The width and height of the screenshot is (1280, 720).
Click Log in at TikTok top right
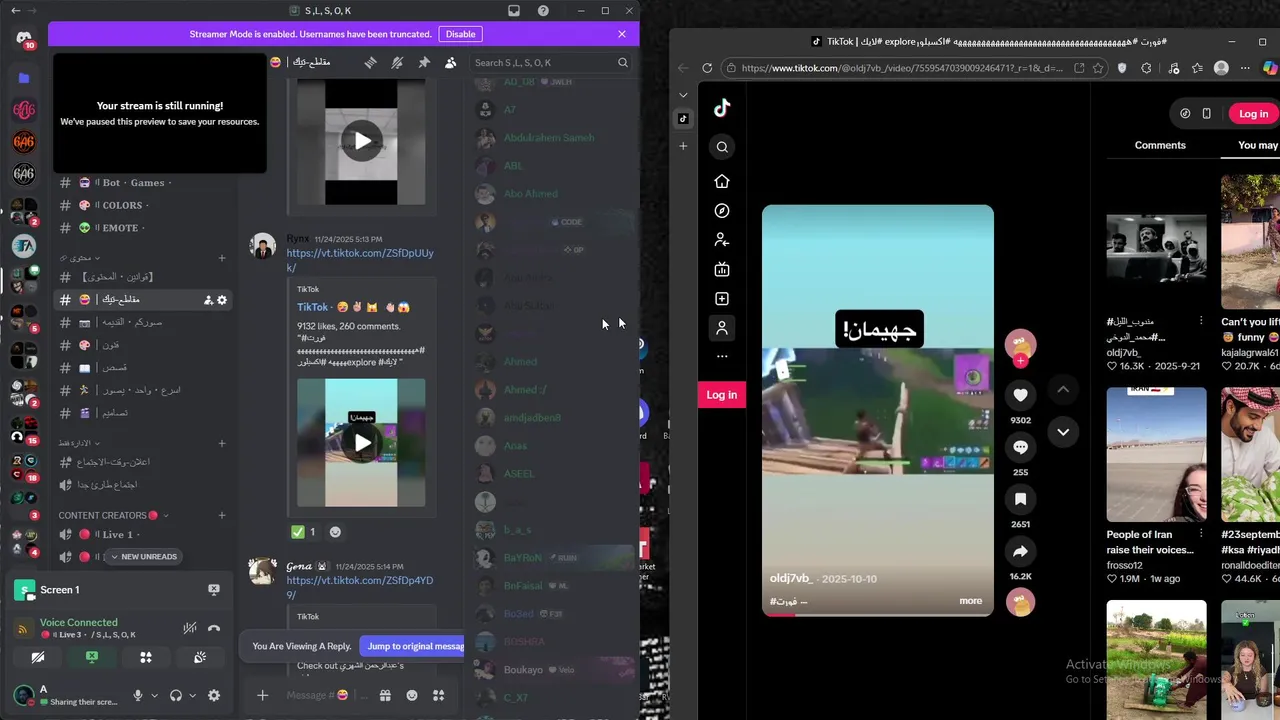pyautogui.click(x=1253, y=114)
